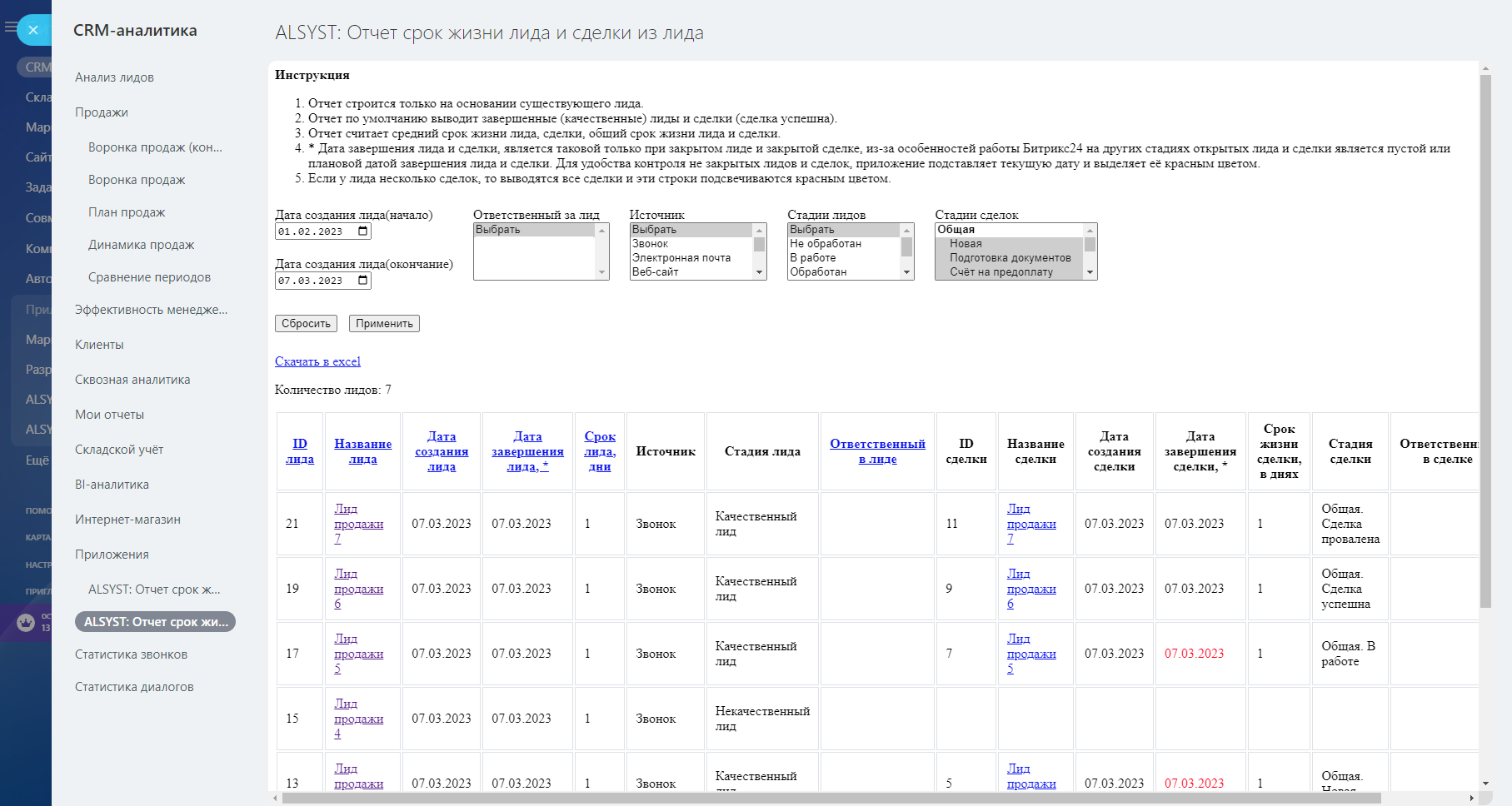
Task: Close the CRM analytics side panel
Action: (33, 30)
